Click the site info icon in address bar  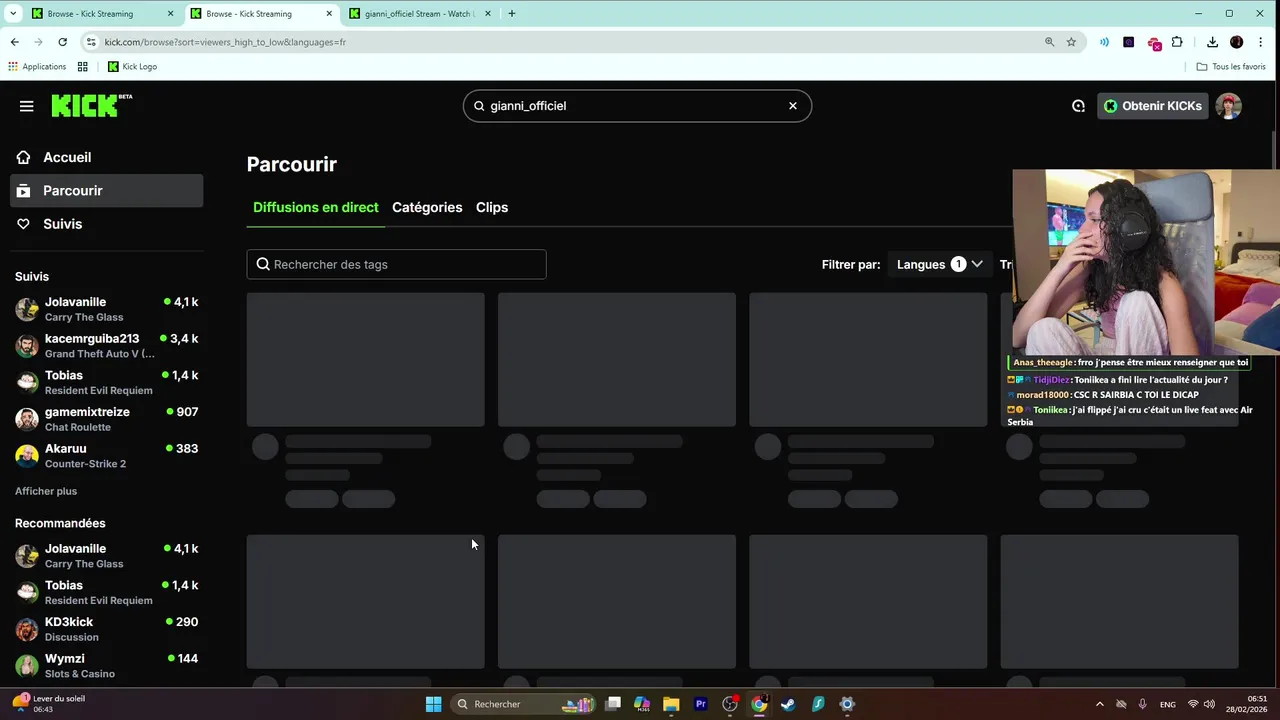click(91, 42)
